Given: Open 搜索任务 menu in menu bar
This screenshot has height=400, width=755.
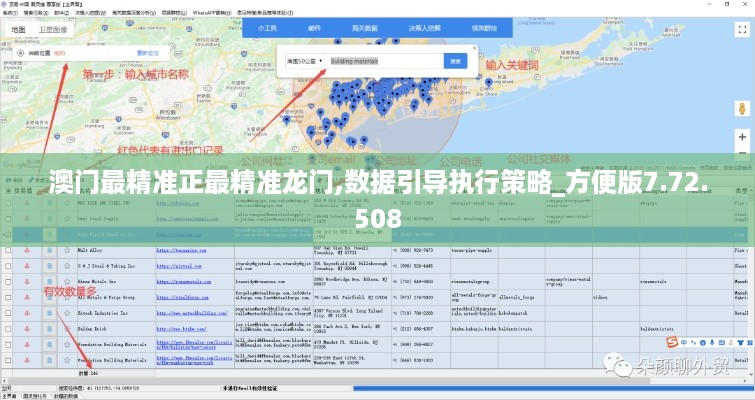Looking at the screenshot, I should [x=36, y=13].
